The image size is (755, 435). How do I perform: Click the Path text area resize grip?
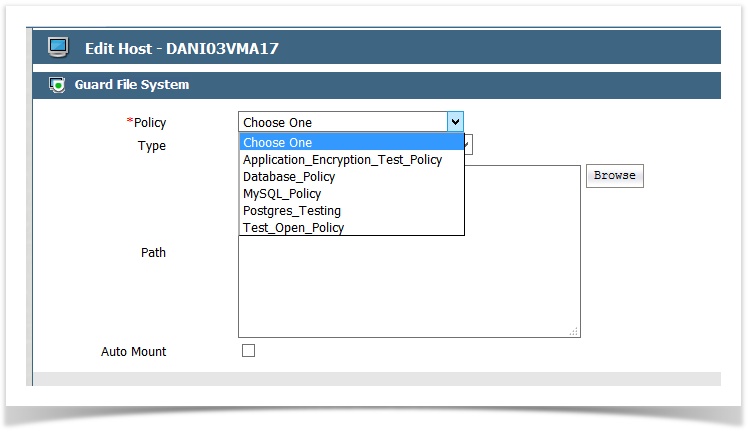coord(574,331)
